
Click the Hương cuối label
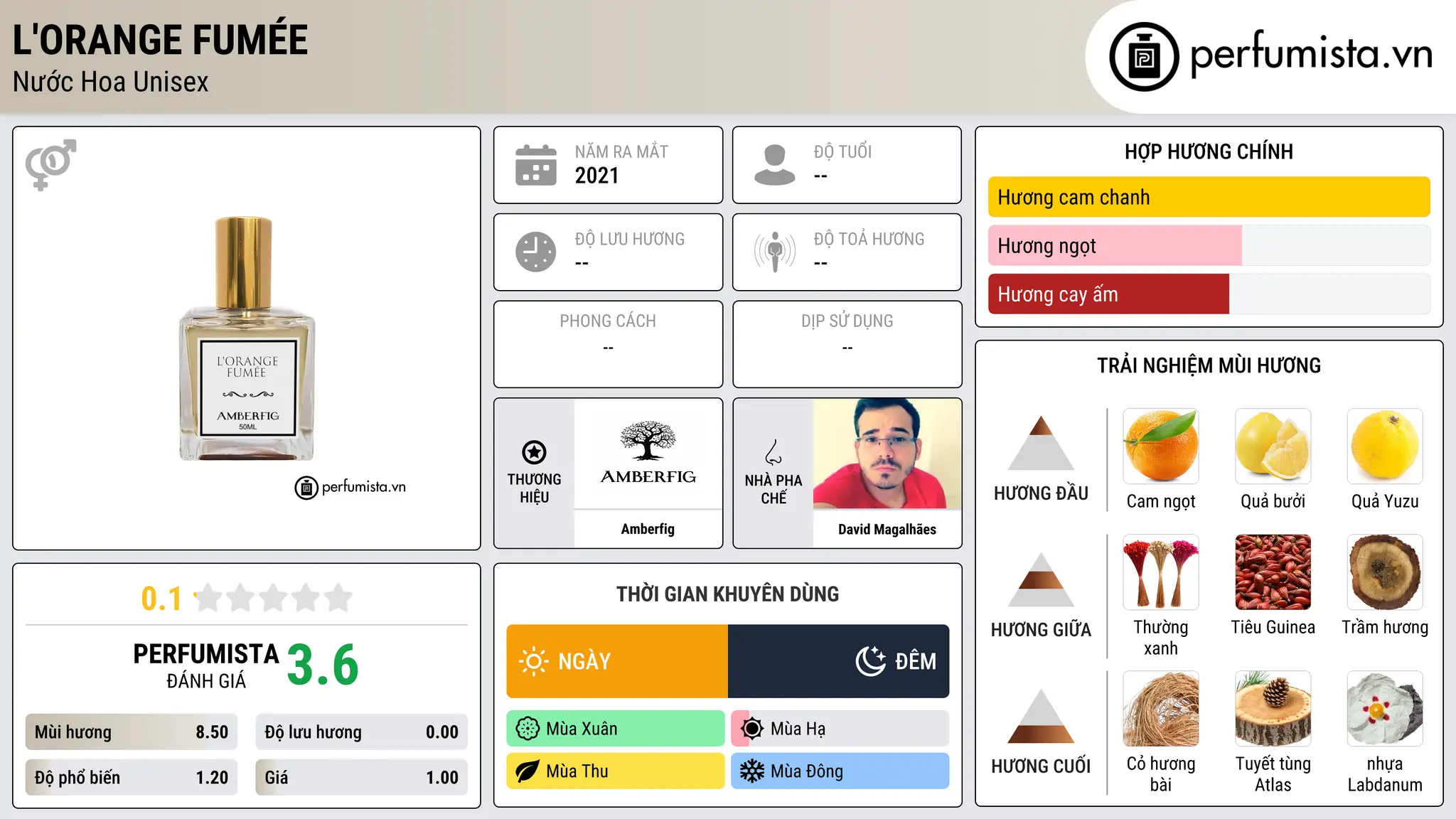(x=1041, y=766)
